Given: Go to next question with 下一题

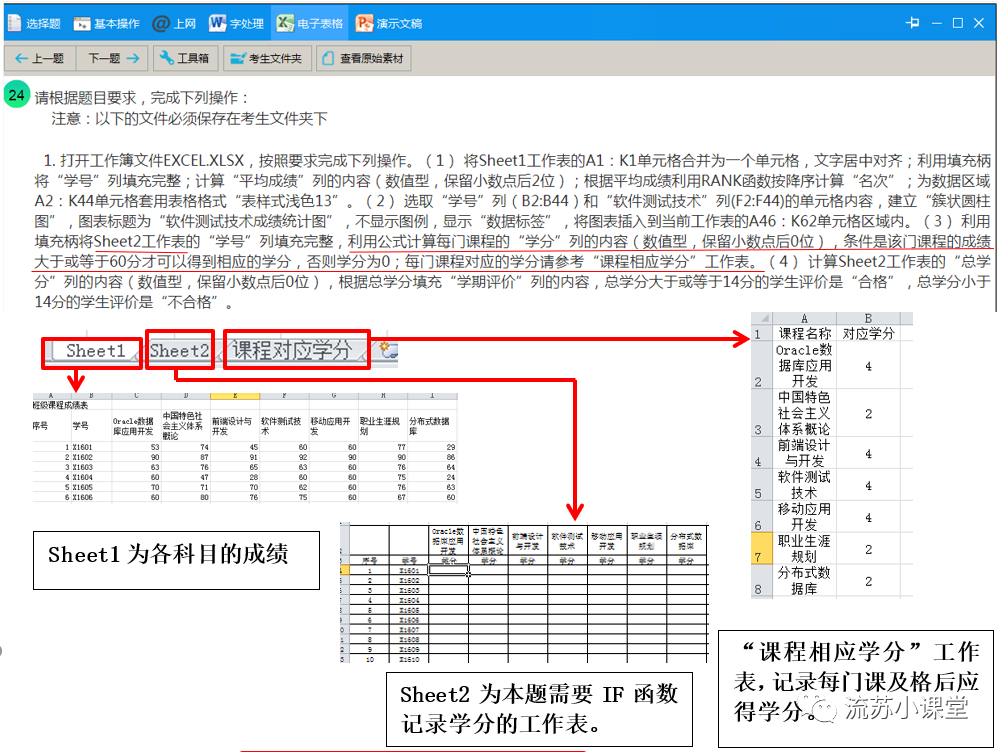Looking at the screenshot, I should [113, 58].
